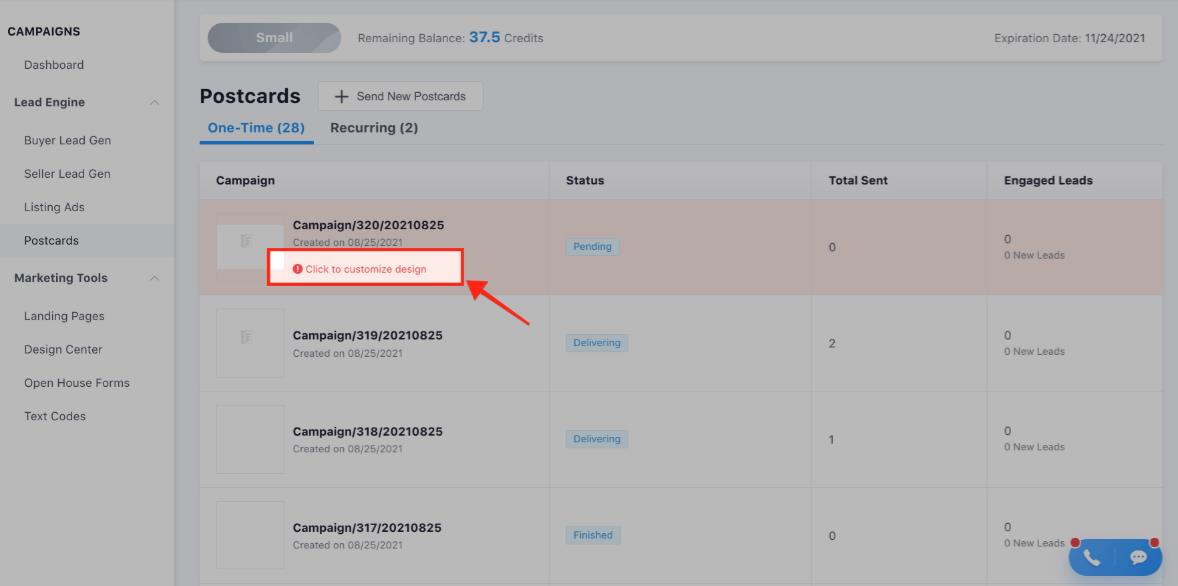1178x586 pixels.
Task: Open the chat bubble icon
Action: click(x=1138, y=558)
